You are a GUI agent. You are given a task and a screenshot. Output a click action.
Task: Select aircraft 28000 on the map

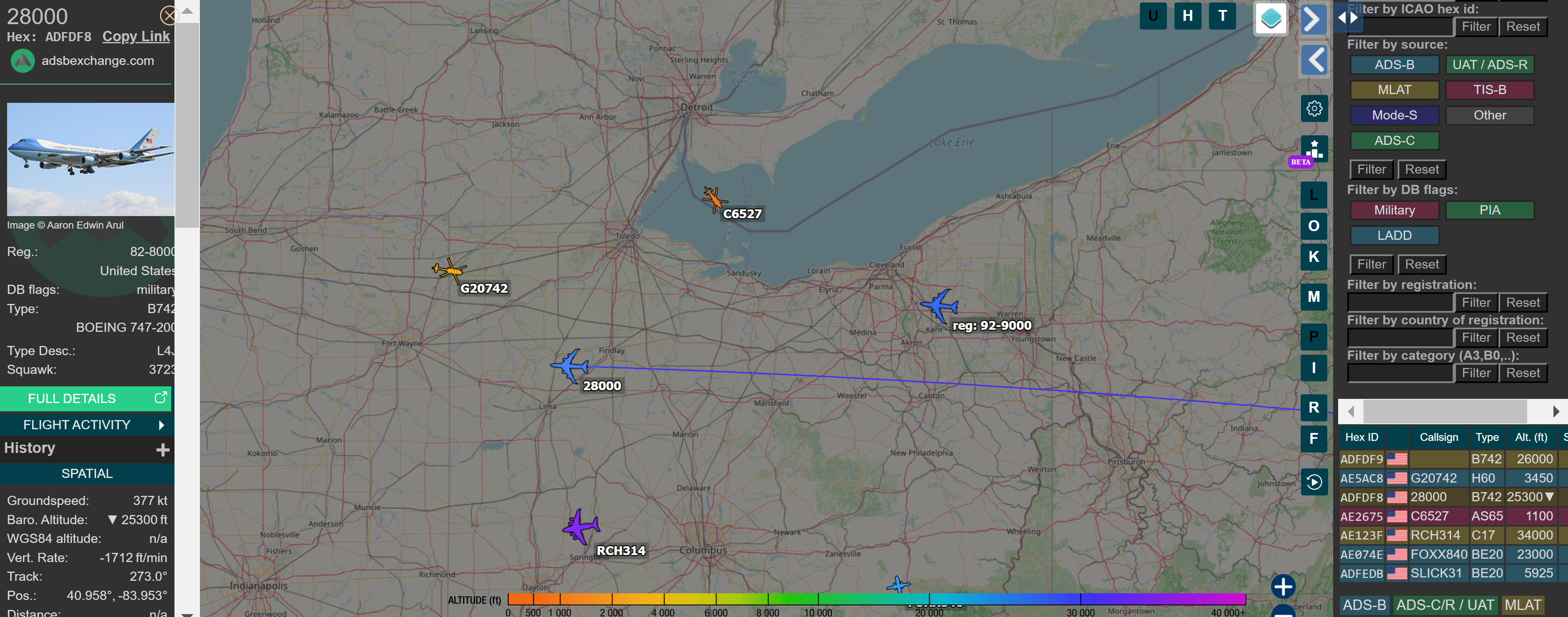tap(570, 366)
